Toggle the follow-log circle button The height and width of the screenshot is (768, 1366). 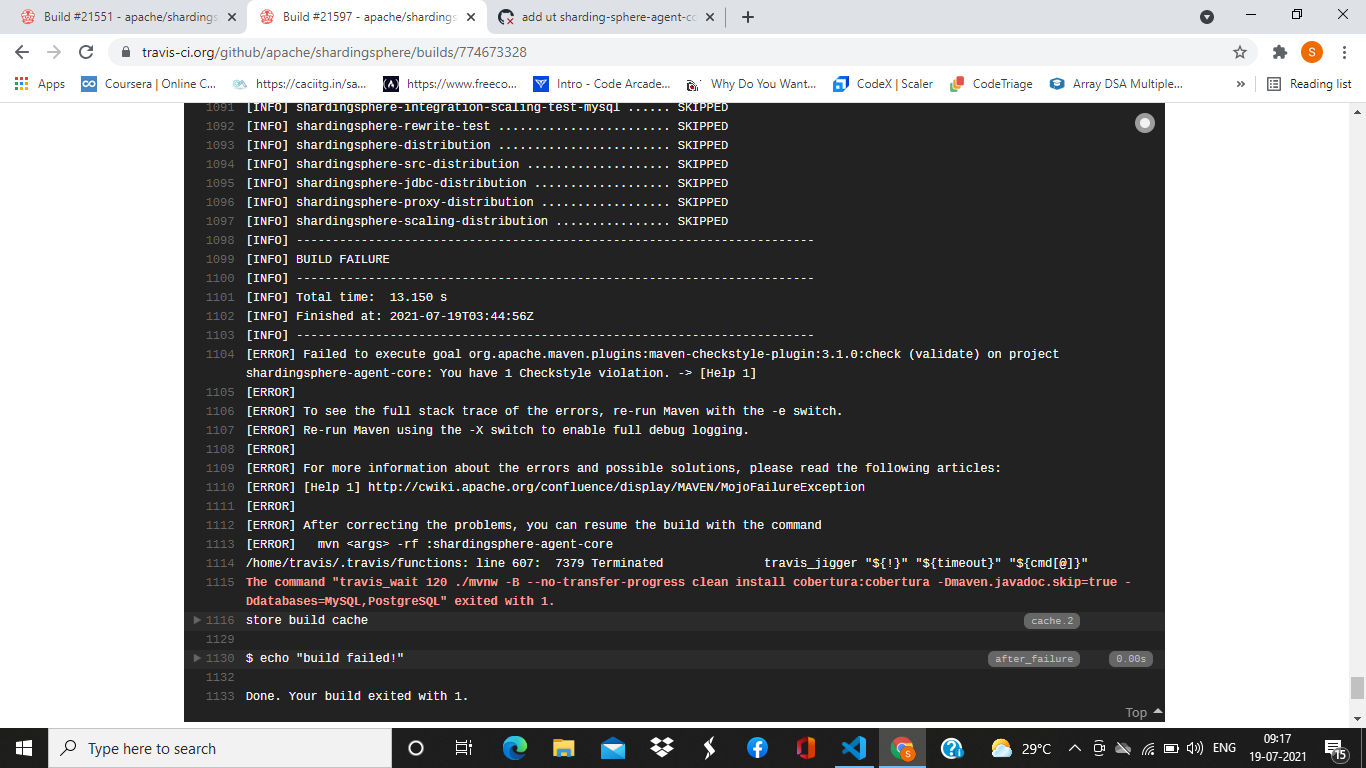click(x=1145, y=123)
